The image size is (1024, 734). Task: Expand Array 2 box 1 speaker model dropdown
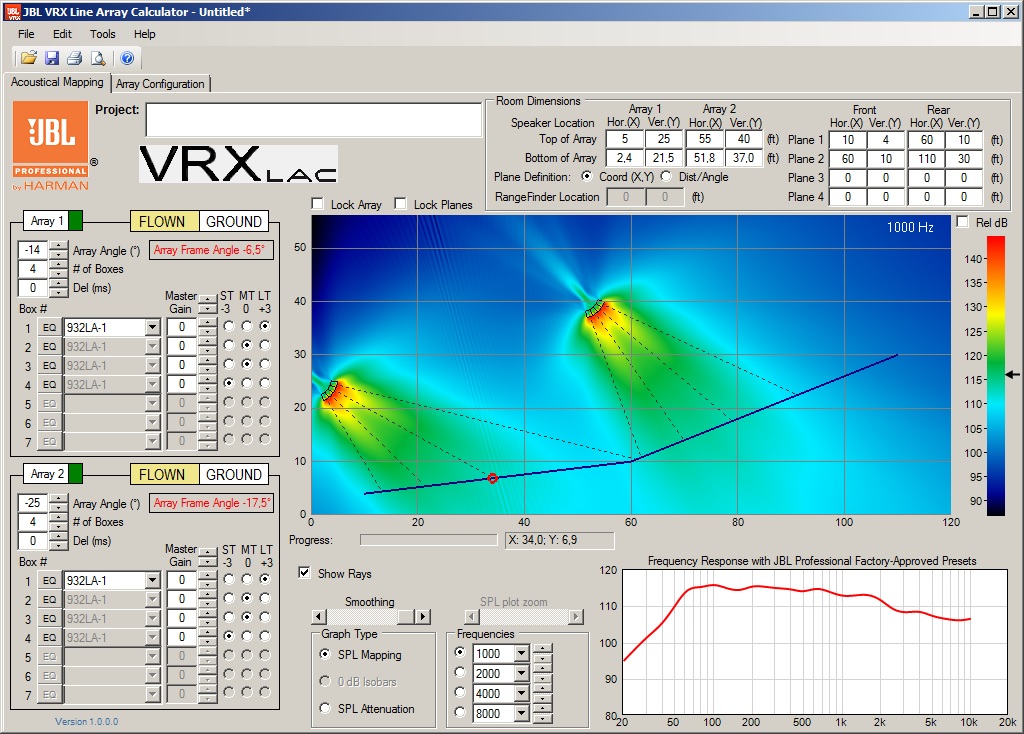(x=152, y=581)
